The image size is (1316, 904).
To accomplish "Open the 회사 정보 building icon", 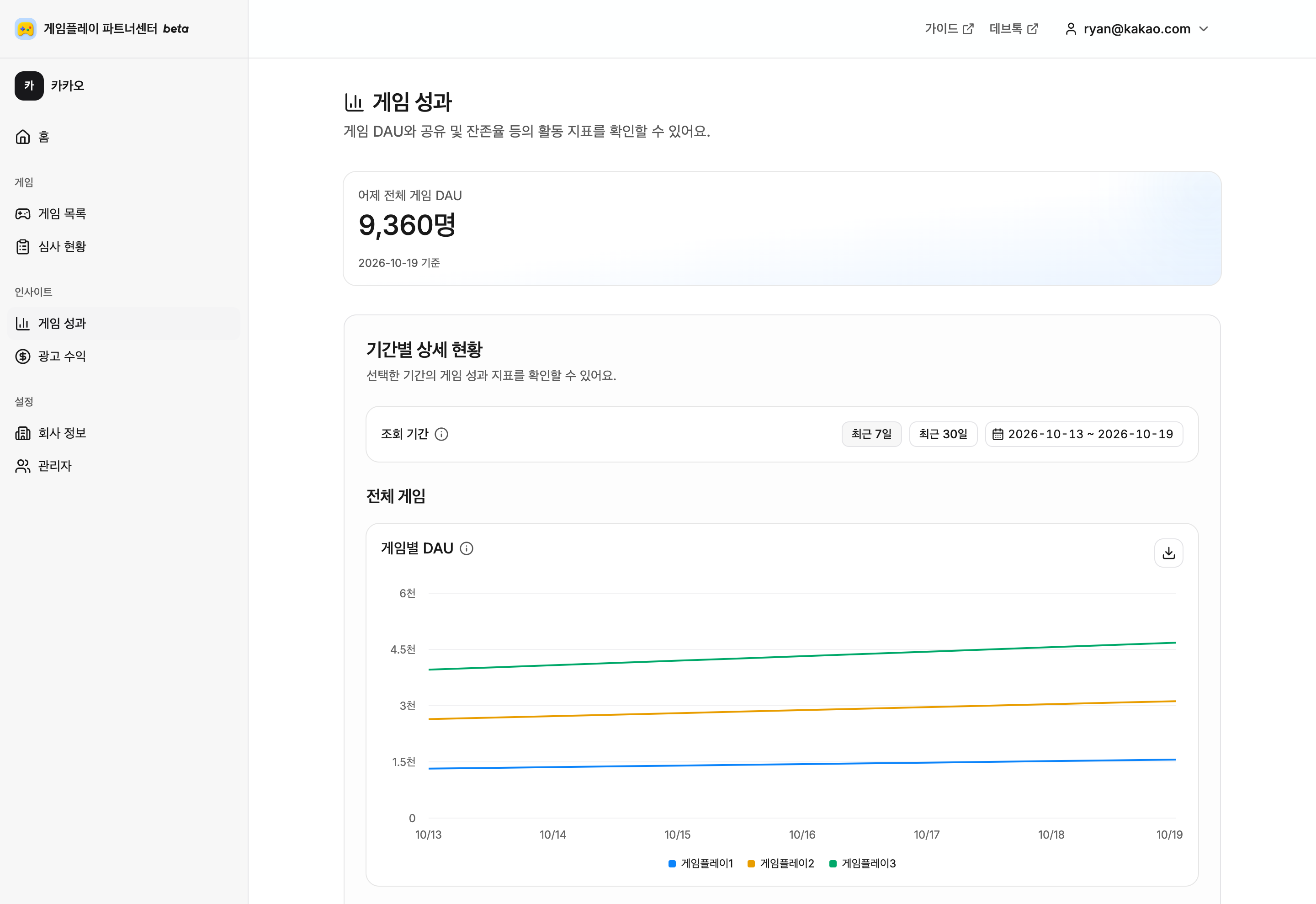I will coord(23,433).
